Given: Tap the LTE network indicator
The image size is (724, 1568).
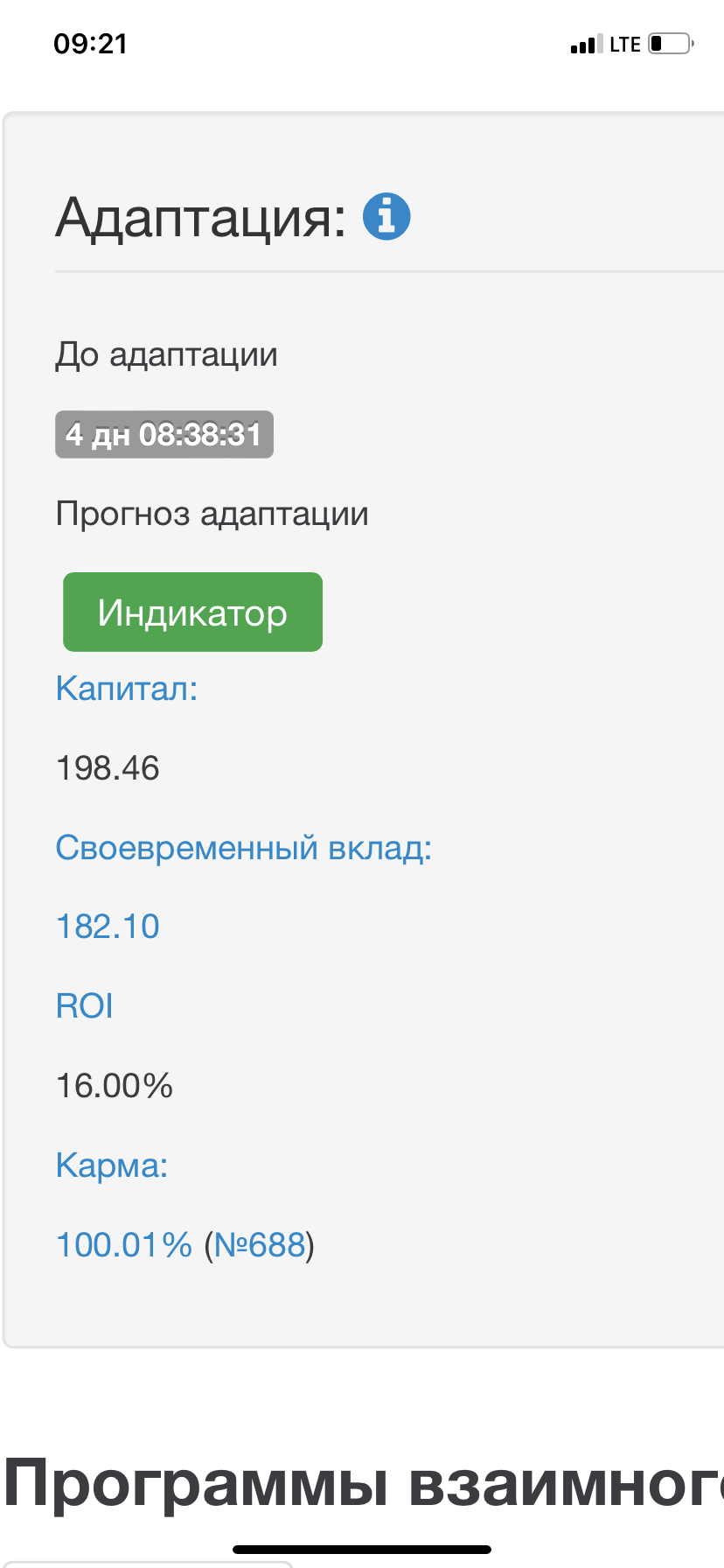Looking at the screenshot, I should click(x=625, y=45).
